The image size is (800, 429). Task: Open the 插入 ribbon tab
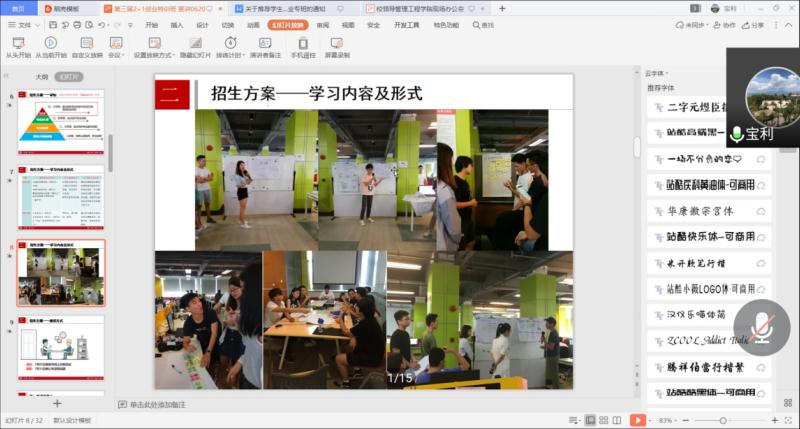pos(177,25)
